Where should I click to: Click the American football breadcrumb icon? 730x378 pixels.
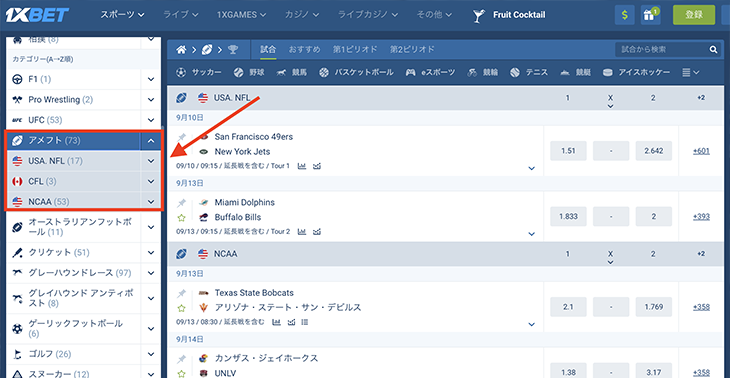pos(207,49)
